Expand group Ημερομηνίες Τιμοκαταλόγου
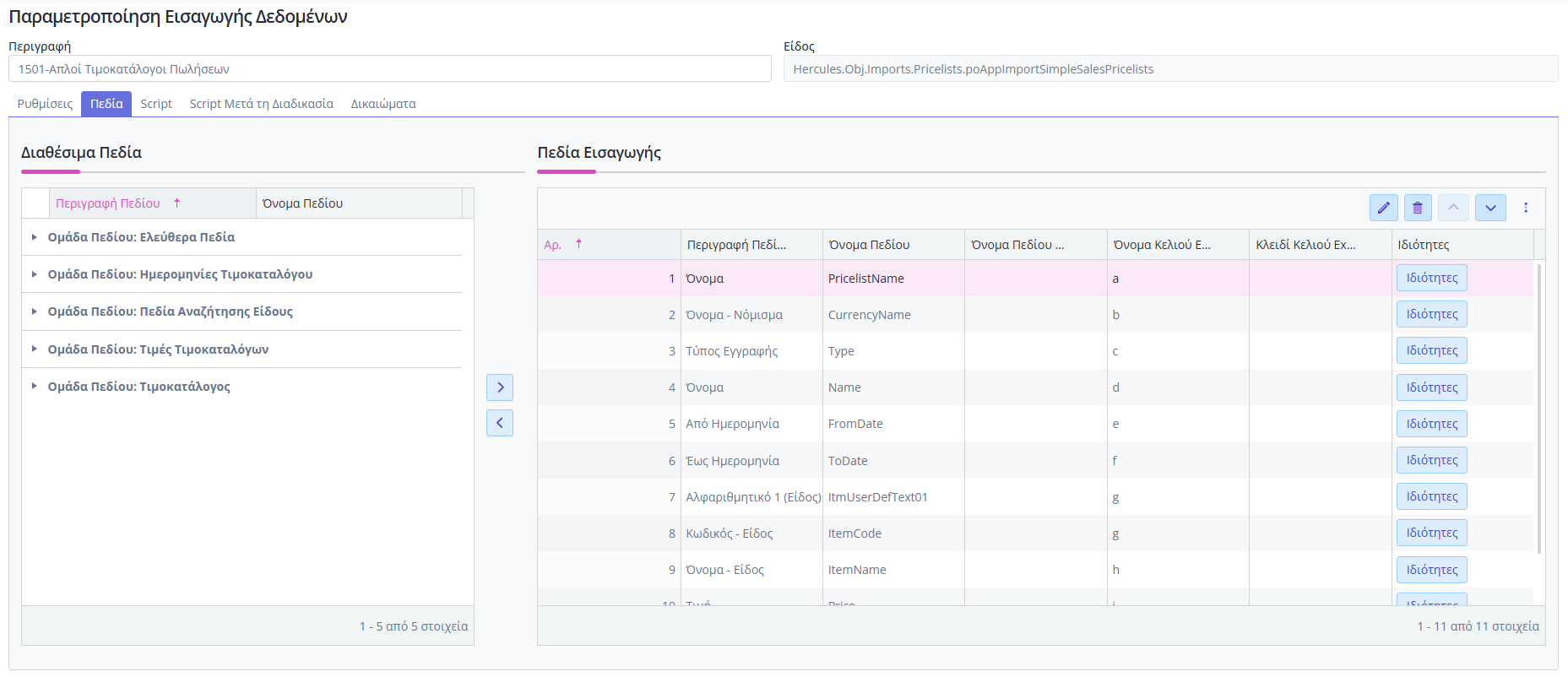The width and height of the screenshot is (1568, 677). (x=35, y=274)
